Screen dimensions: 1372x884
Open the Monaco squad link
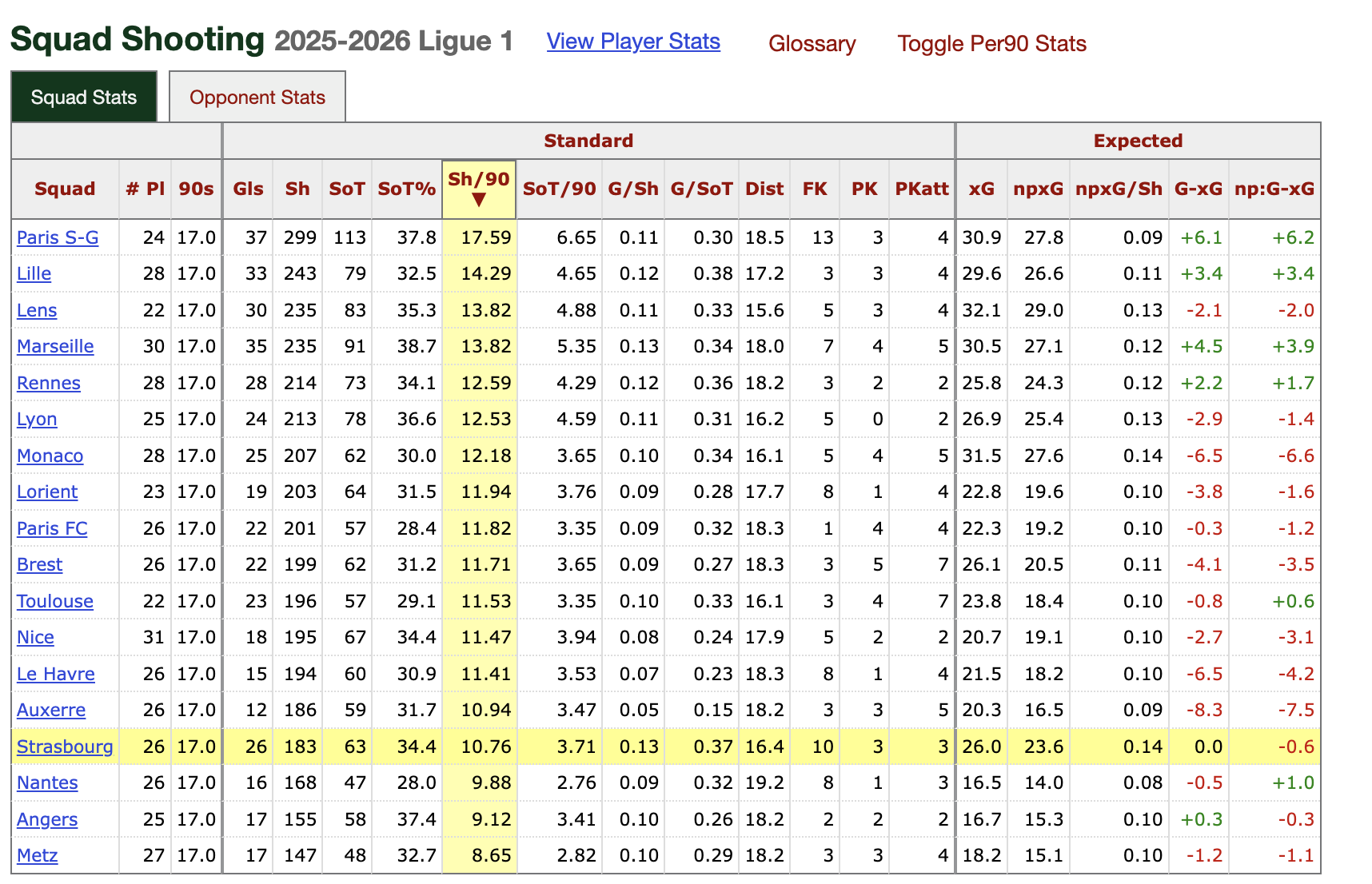tap(50, 456)
